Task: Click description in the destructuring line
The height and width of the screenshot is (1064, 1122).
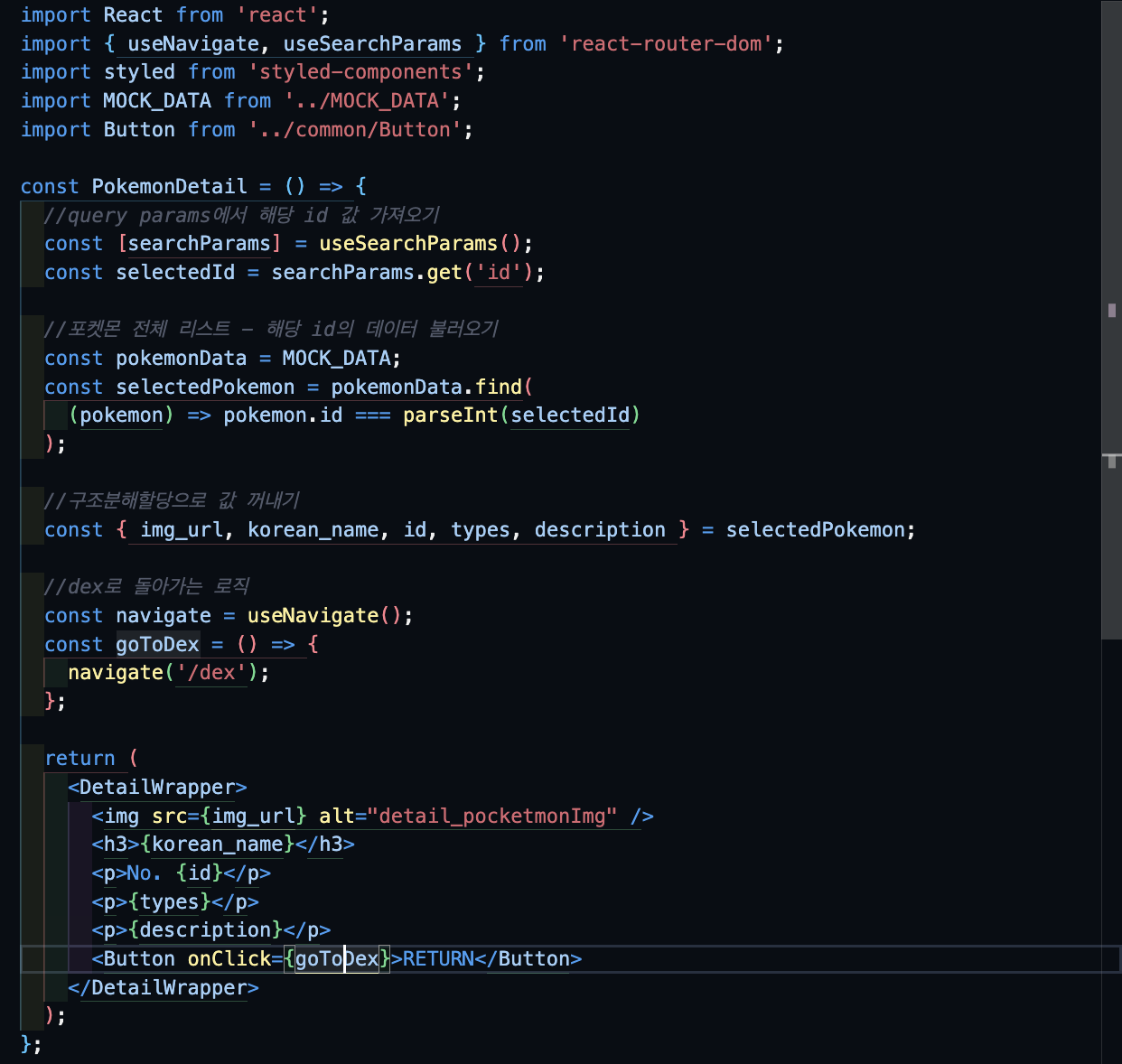Action: (600, 530)
